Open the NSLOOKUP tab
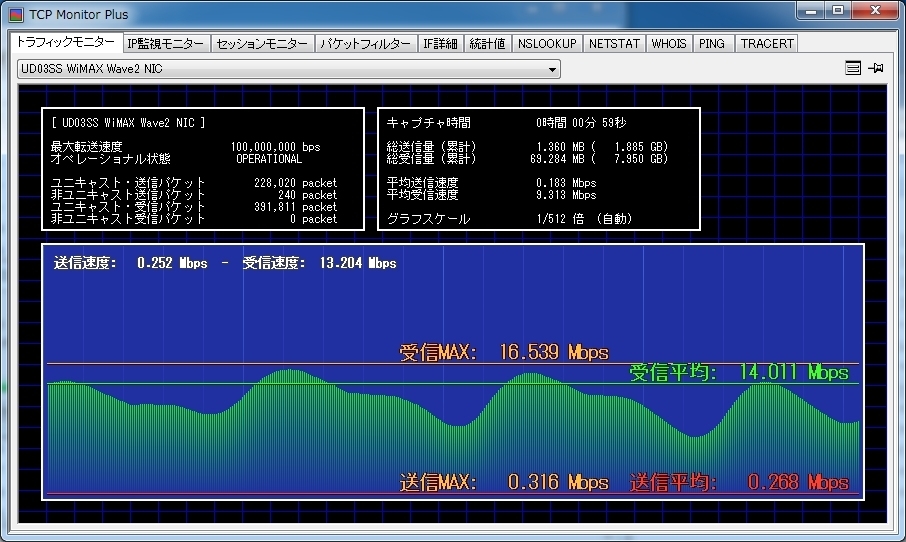This screenshot has width=906, height=542. point(547,44)
